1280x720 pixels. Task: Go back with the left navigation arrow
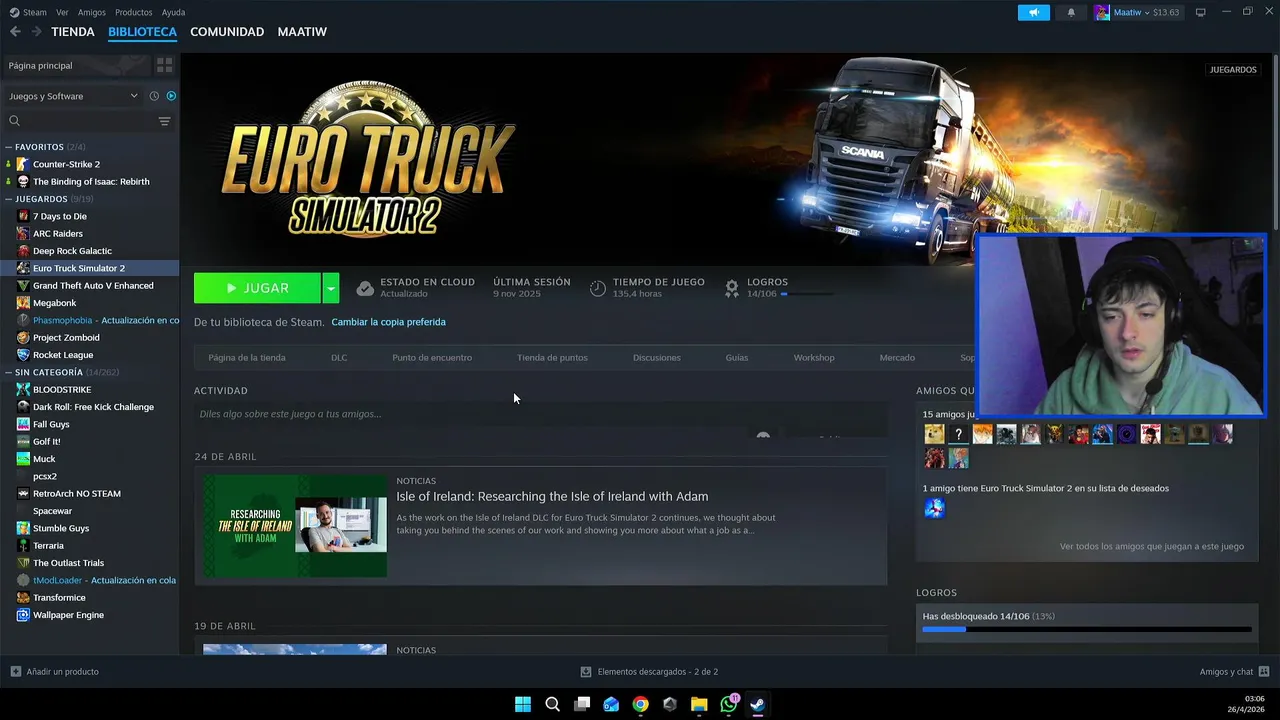click(15, 32)
